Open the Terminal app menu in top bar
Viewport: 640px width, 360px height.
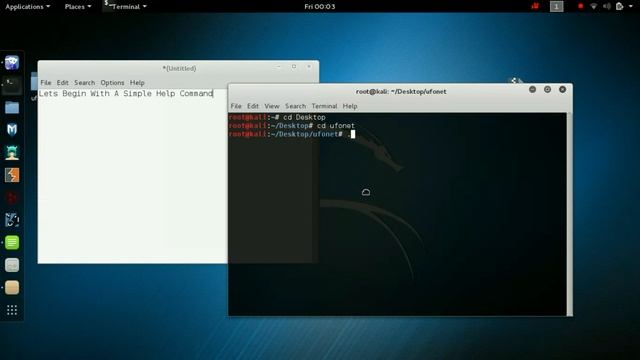[x=126, y=7]
